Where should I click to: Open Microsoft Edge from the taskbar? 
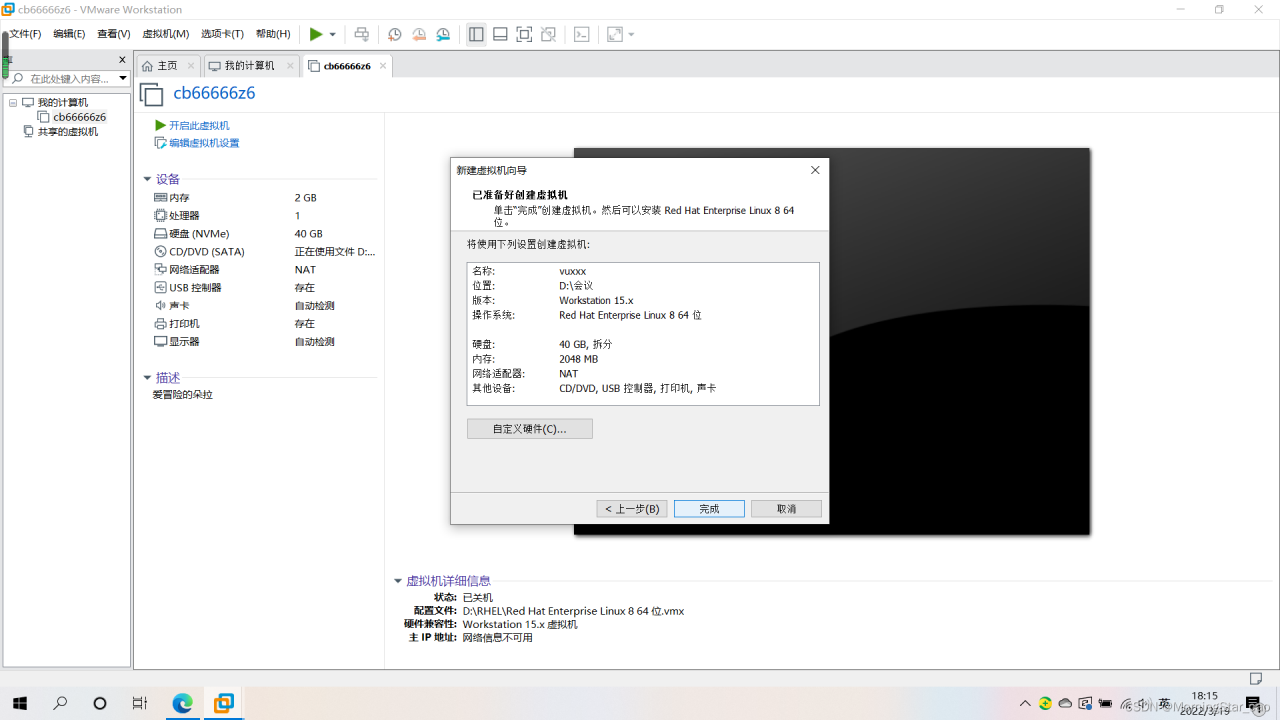[x=182, y=704]
